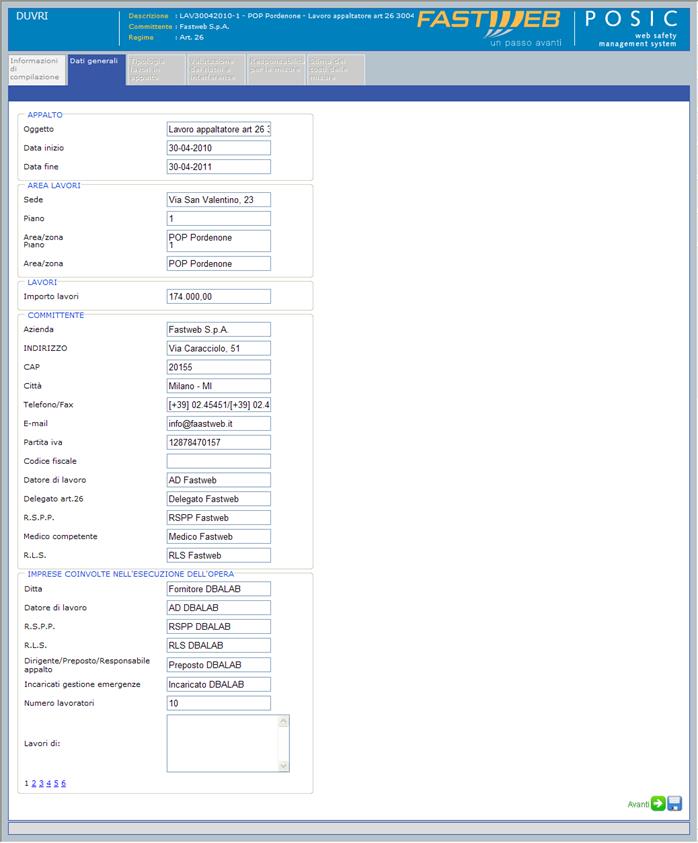Click the Telefono/Fax input field

coord(219,405)
